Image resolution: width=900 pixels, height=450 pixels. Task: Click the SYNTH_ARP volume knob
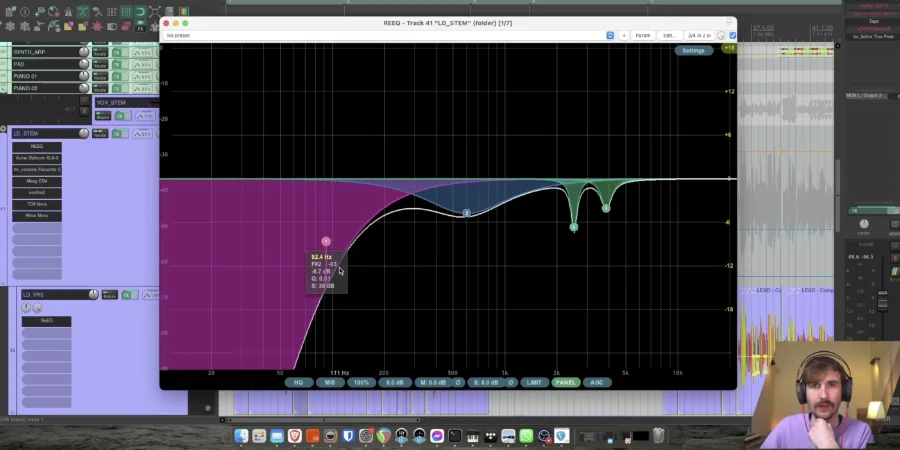click(x=84, y=52)
